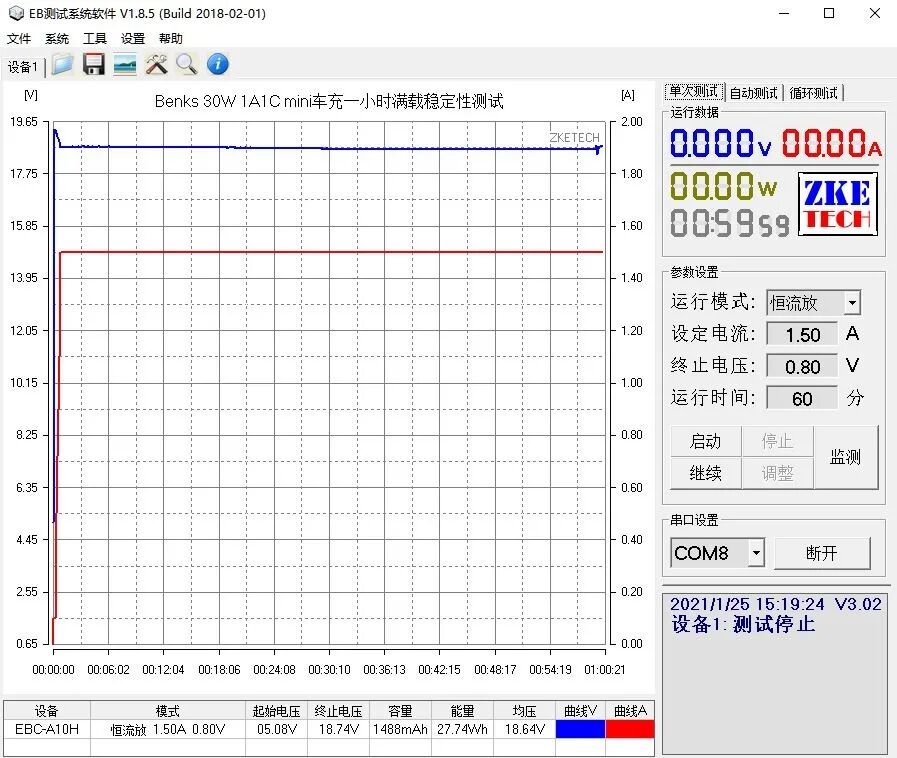Click the chart title Benks 30W text
This screenshot has width=897, height=758.
coord(329,101)
